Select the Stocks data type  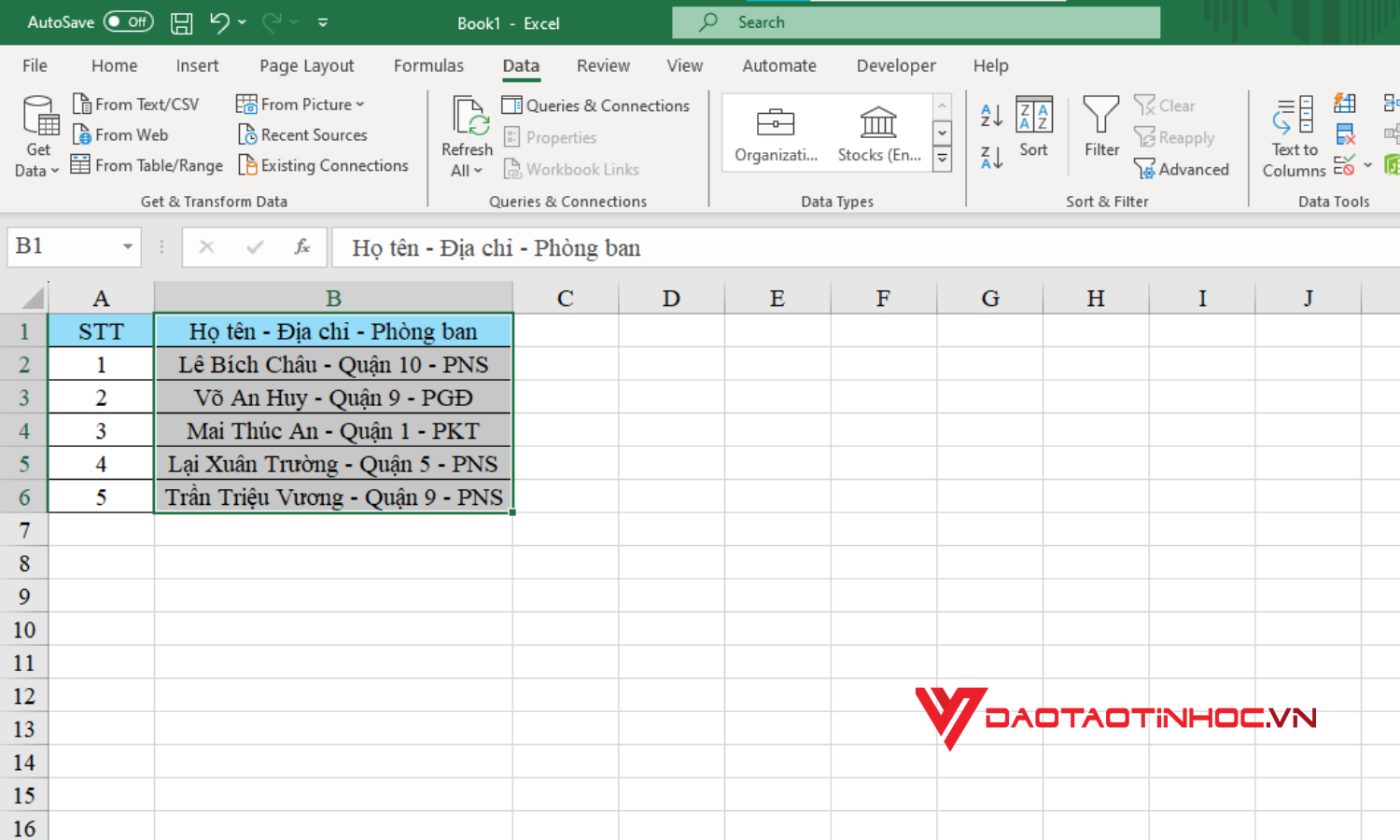coord(879,134)
